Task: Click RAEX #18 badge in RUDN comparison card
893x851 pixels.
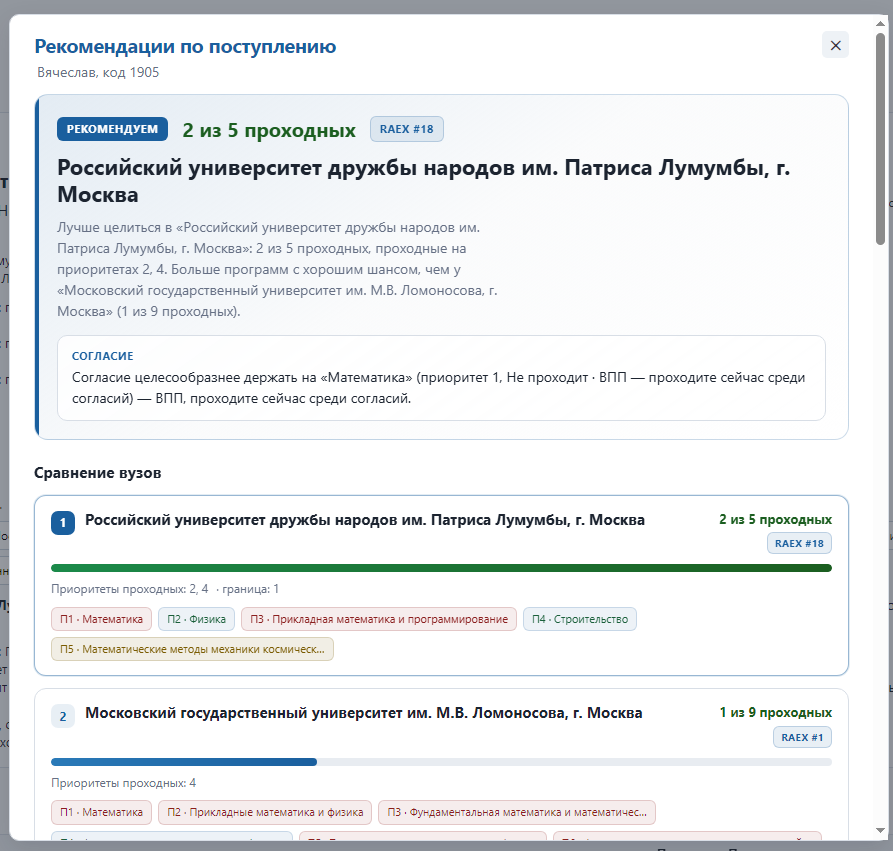Action: click(799, 543)
